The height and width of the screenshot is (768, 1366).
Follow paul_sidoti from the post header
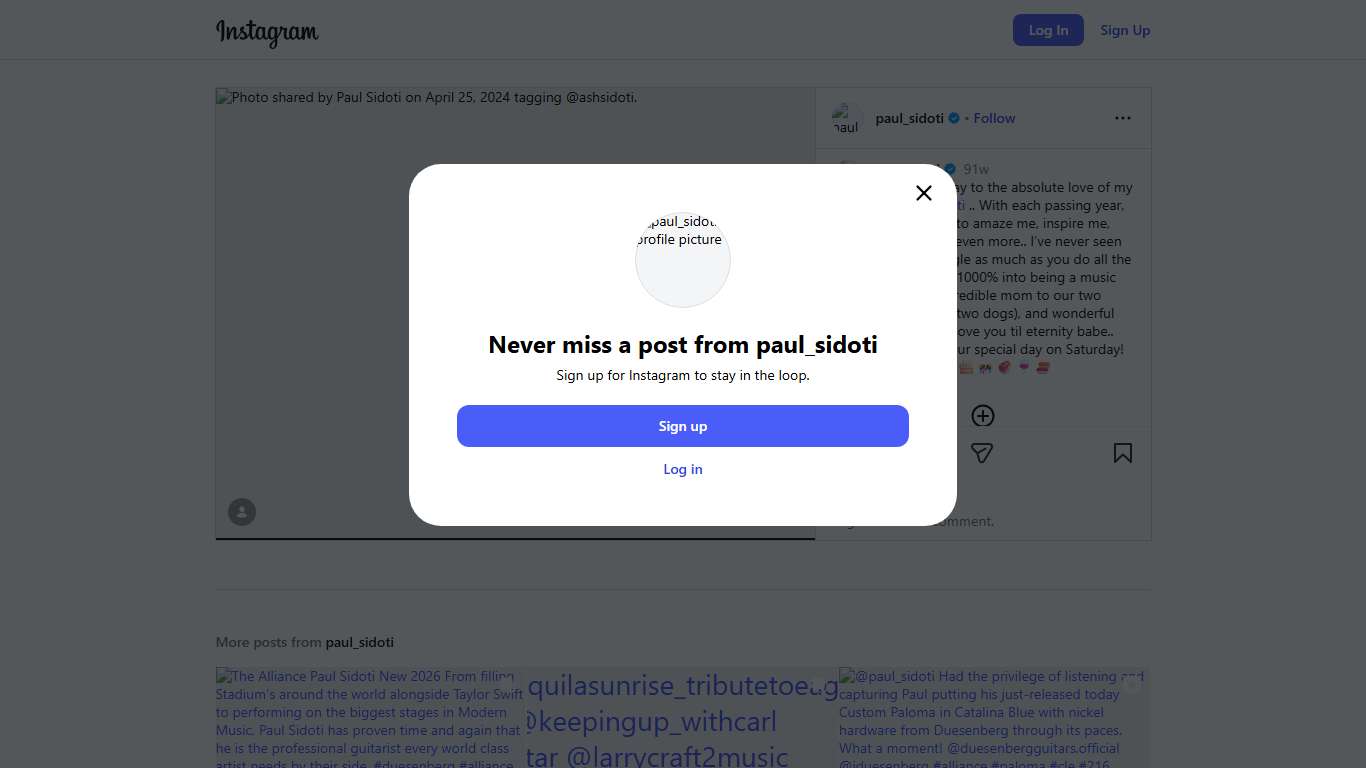coord(994,118)
